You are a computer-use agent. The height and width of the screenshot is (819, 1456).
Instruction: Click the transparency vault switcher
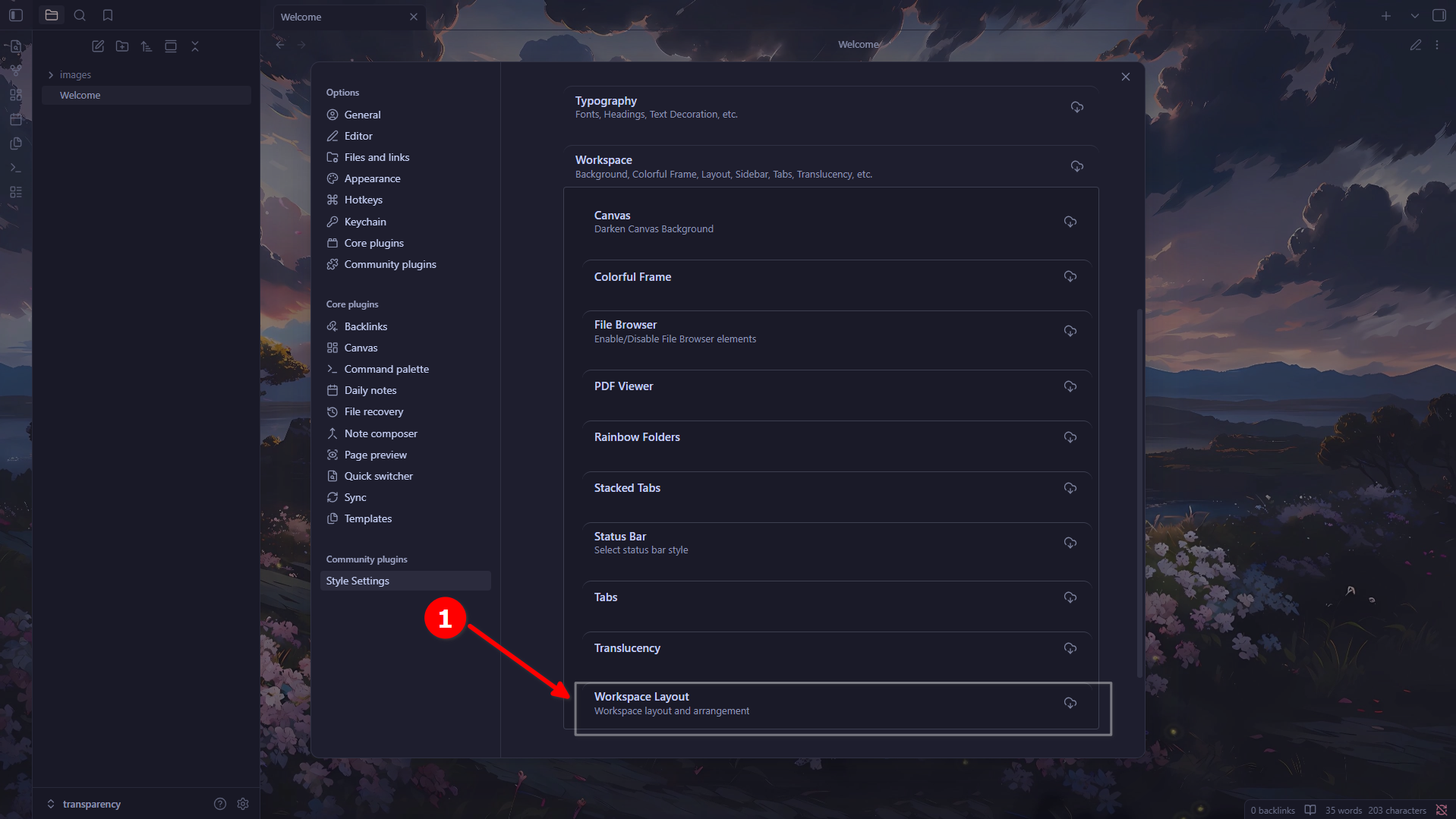91,804
